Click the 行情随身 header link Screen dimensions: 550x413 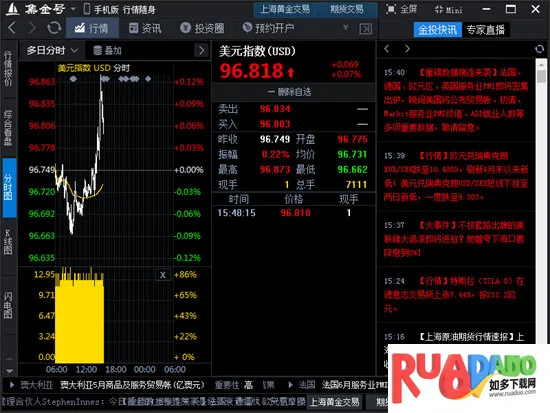[139, 9]
